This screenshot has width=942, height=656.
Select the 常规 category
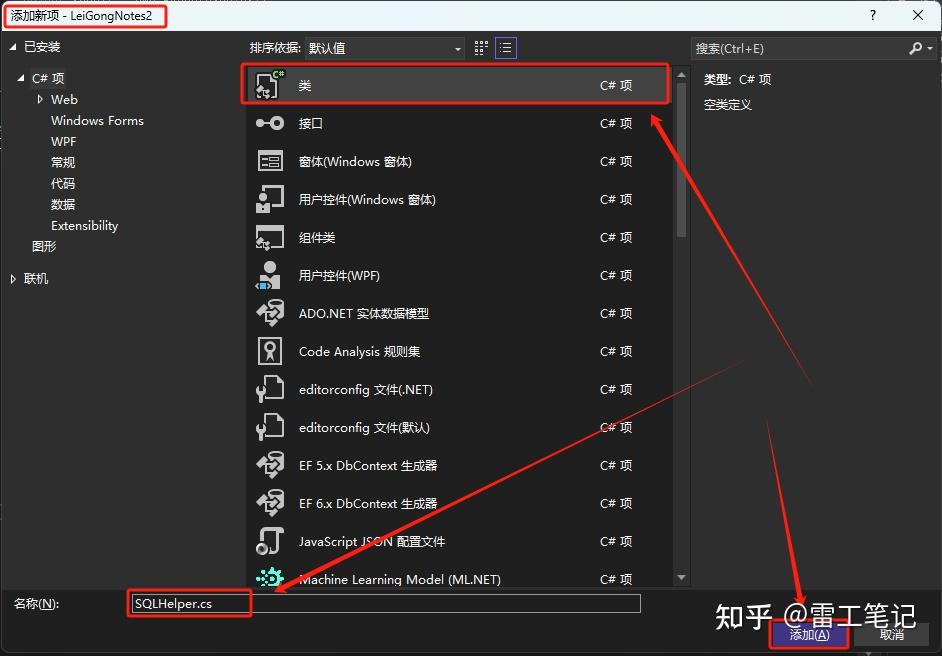pyautogui.click(x=63, y=162)
